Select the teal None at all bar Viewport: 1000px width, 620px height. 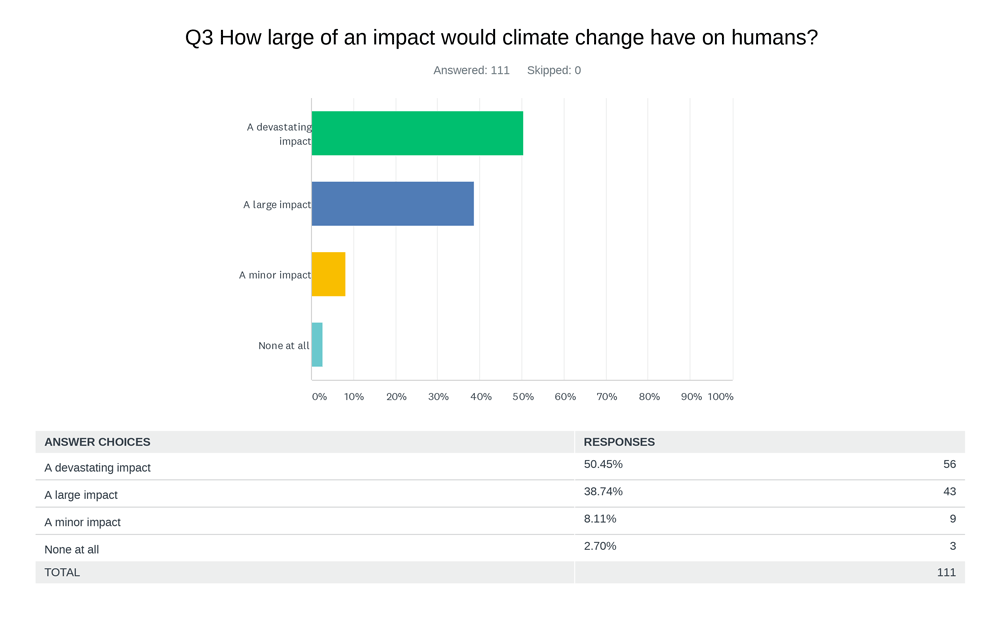[x=317, y=345]
